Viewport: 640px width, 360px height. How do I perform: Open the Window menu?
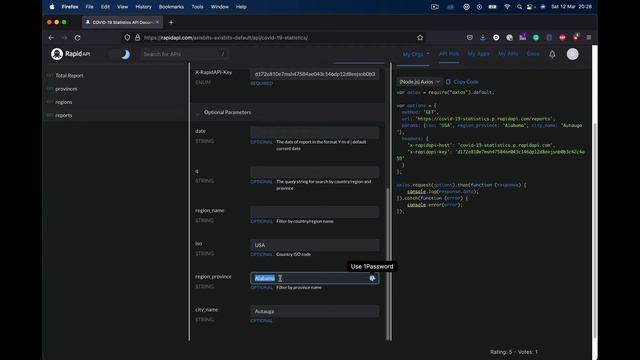coord(220,7)
